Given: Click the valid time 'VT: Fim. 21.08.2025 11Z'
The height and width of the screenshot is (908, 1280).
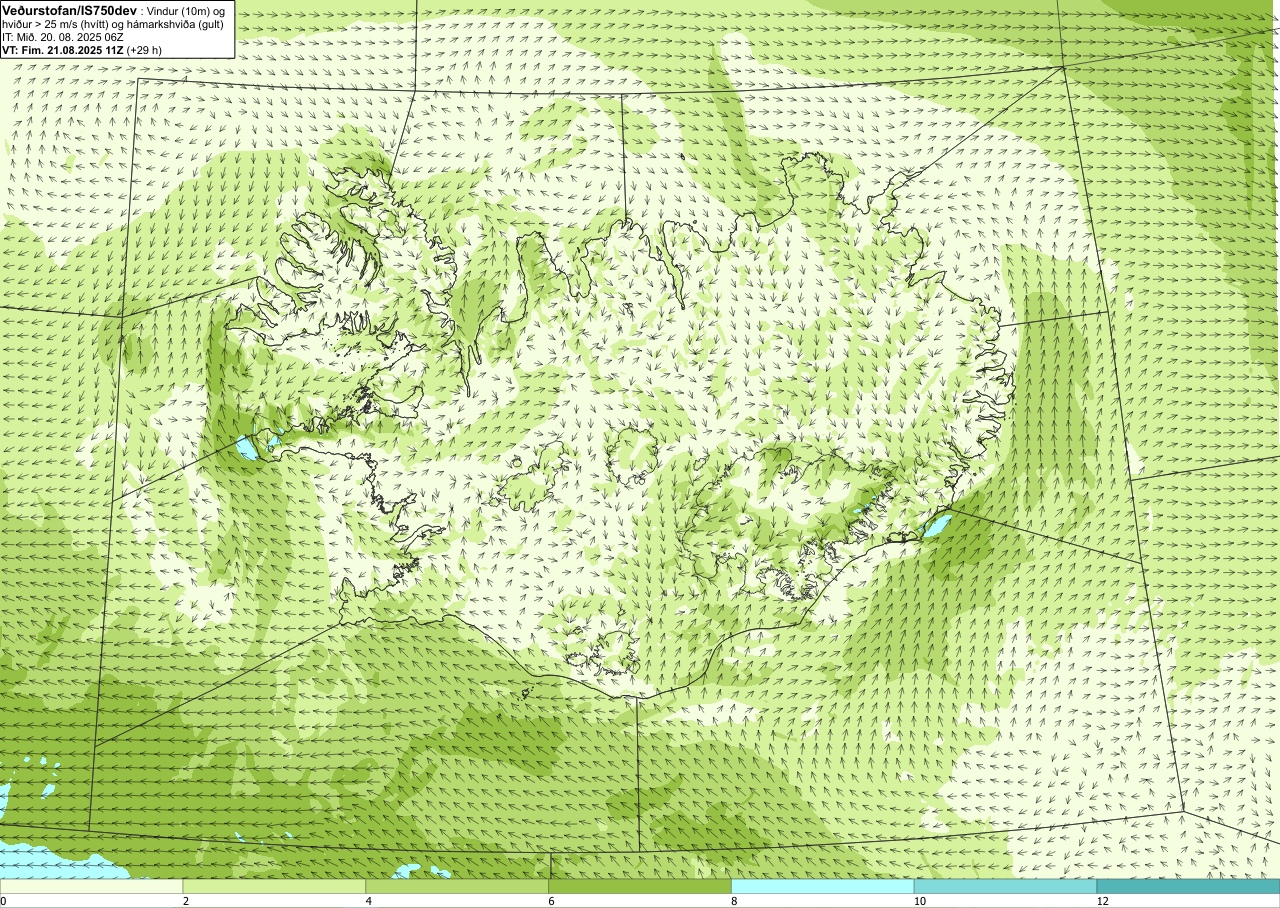Looking at the screenshot, I should pos(62,49).
